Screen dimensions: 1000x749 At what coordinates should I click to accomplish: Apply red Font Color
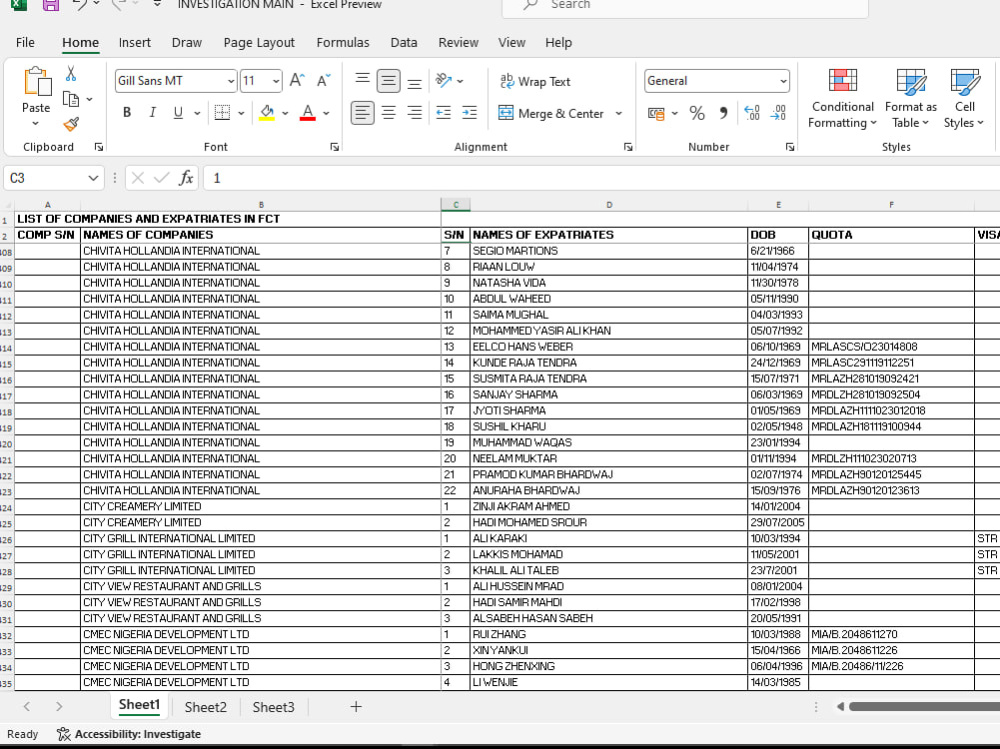[307, 113]
